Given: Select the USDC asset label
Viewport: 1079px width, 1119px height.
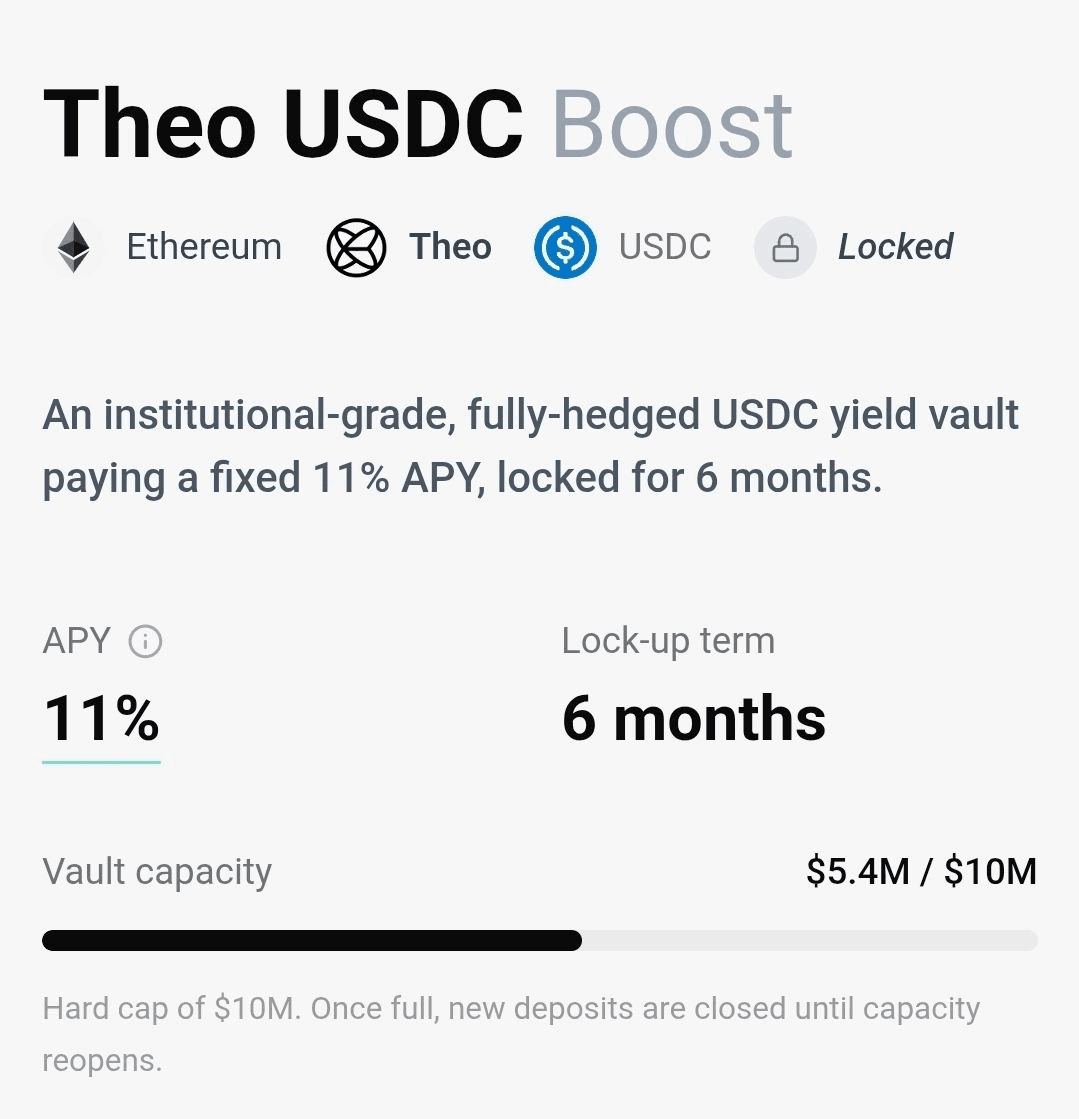Looking at the screenshot, I should point(665,247).
